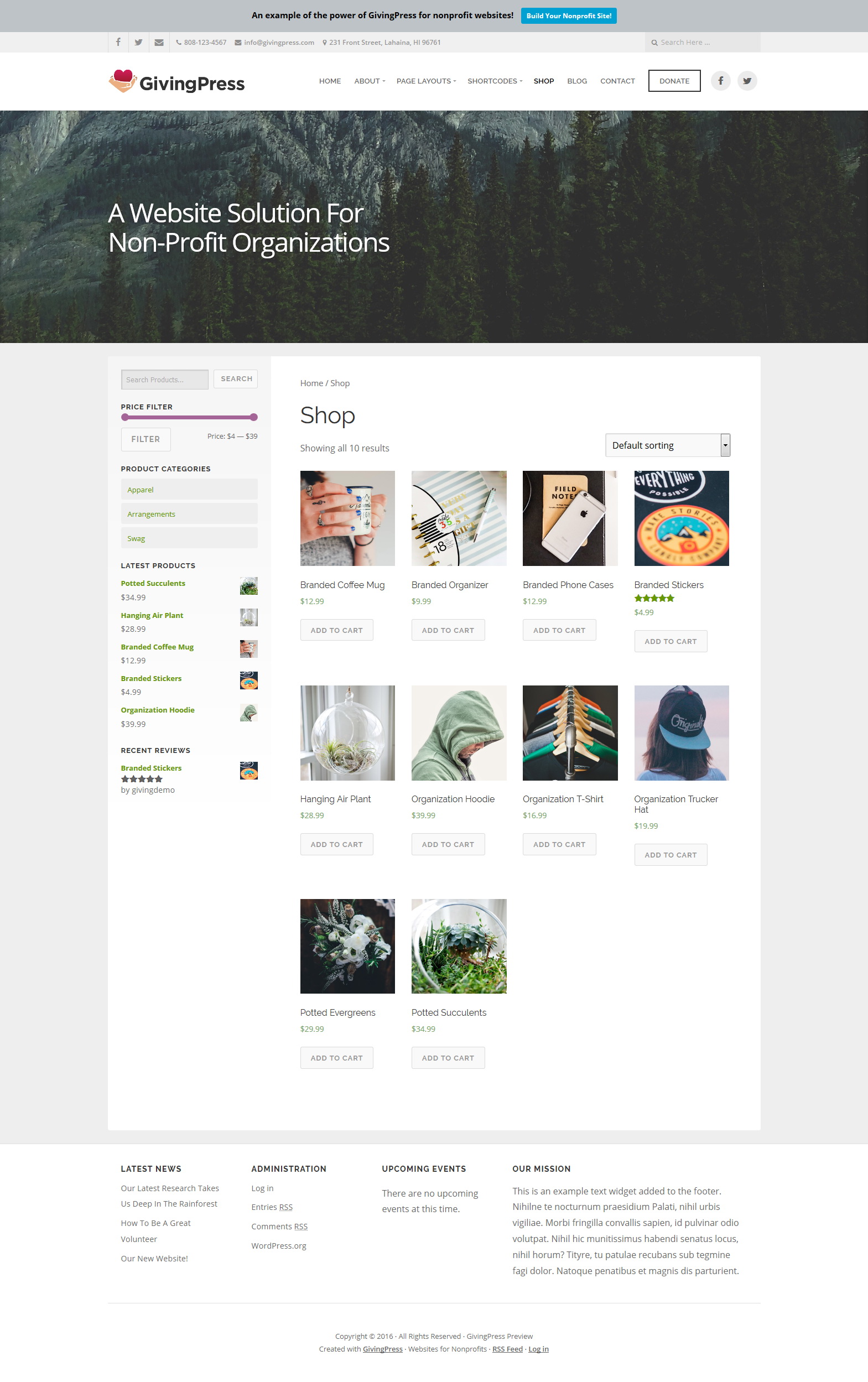
Task: Open the Default sorting dropdown
Action: [x=668, y=445]
